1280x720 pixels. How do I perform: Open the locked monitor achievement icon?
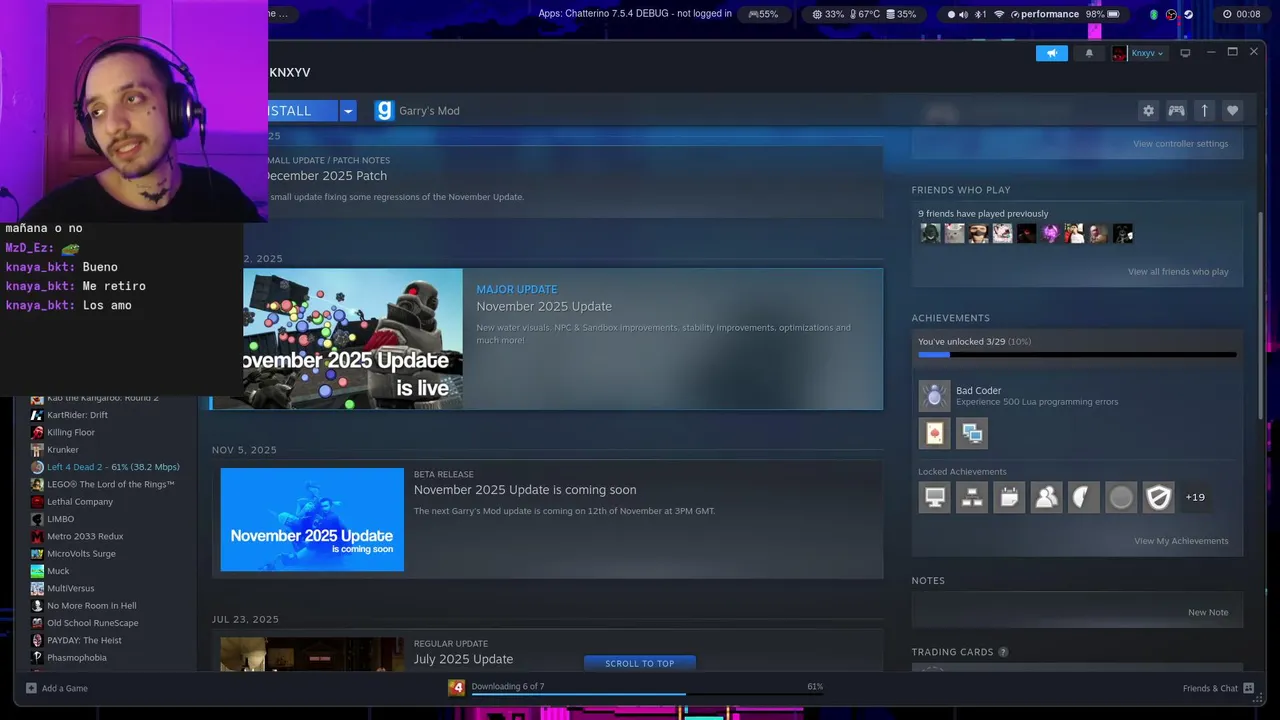click(x=935, y=497)
